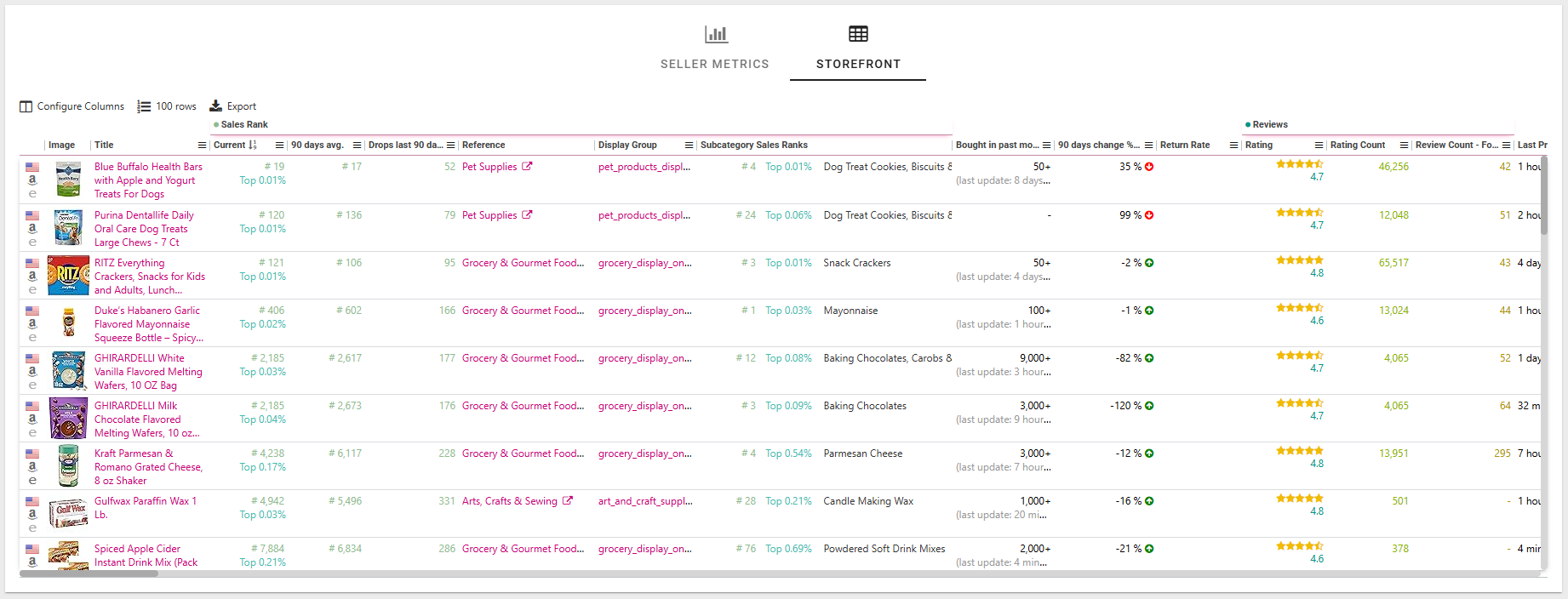Click green indicator beside -82 % change
Image resolution: width=1568 pixels, height=599 pixels.
point(1149,358)
